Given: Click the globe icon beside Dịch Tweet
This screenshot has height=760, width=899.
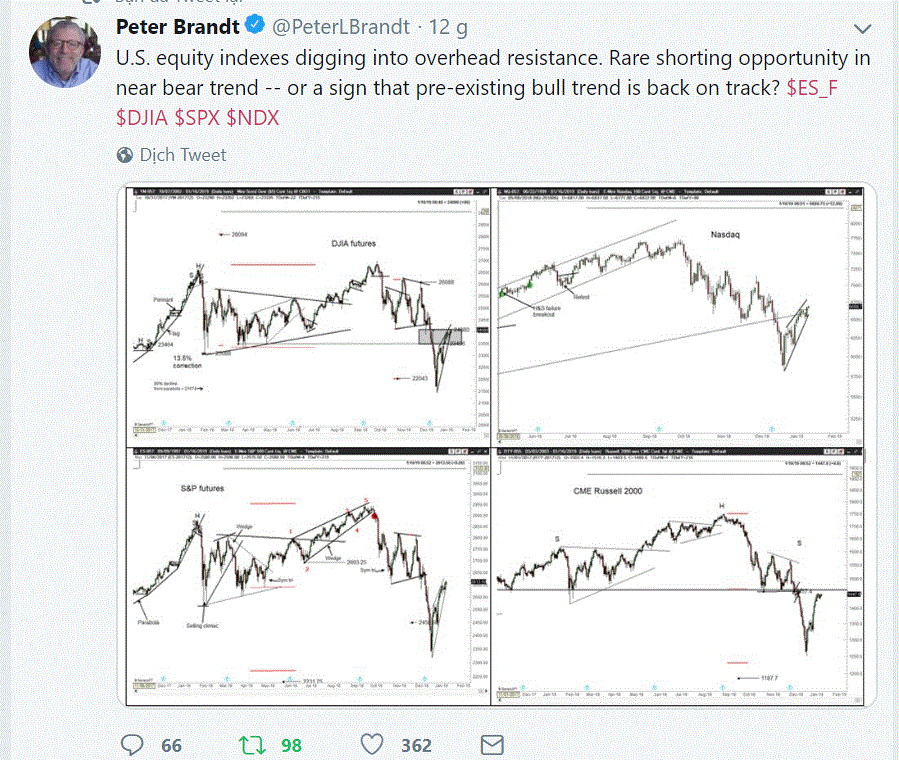Looking at the screenshot, I should [x=125, y=155].
